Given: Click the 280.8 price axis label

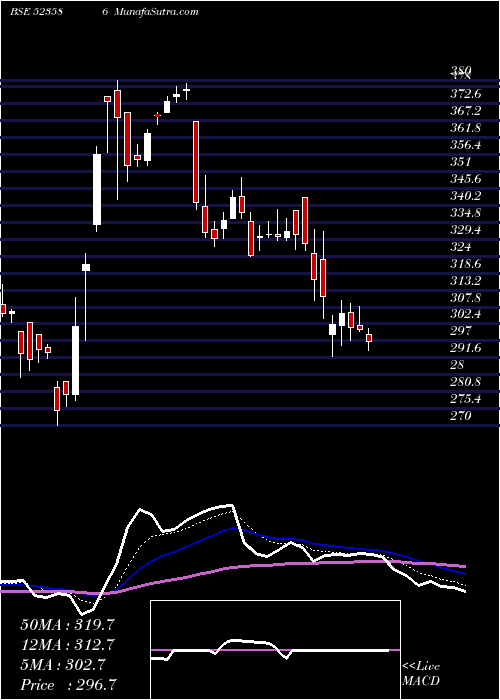Looking at the screenshot, I should pyautogui.click(x=465, y=382).
